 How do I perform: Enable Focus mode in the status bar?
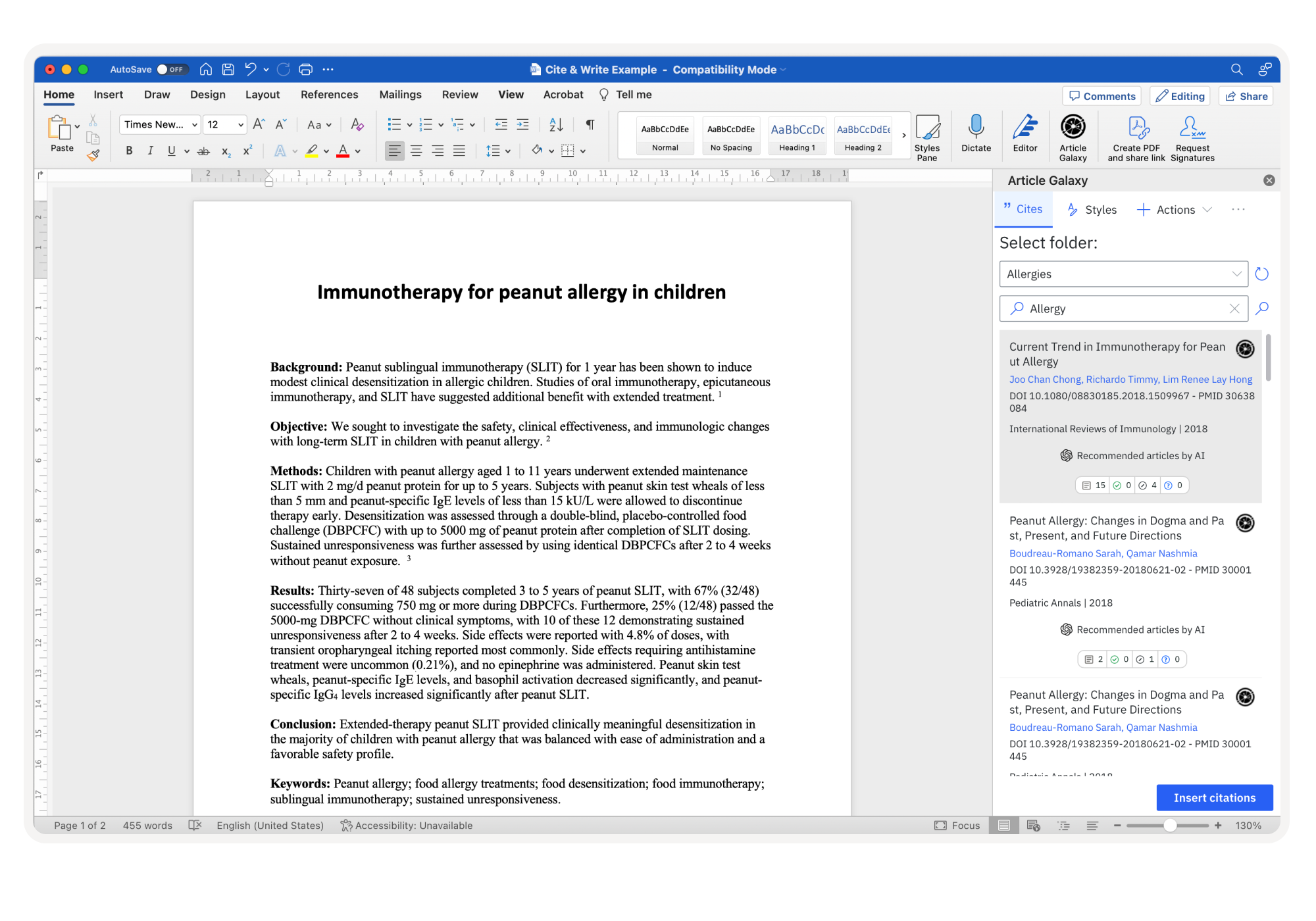957,825
